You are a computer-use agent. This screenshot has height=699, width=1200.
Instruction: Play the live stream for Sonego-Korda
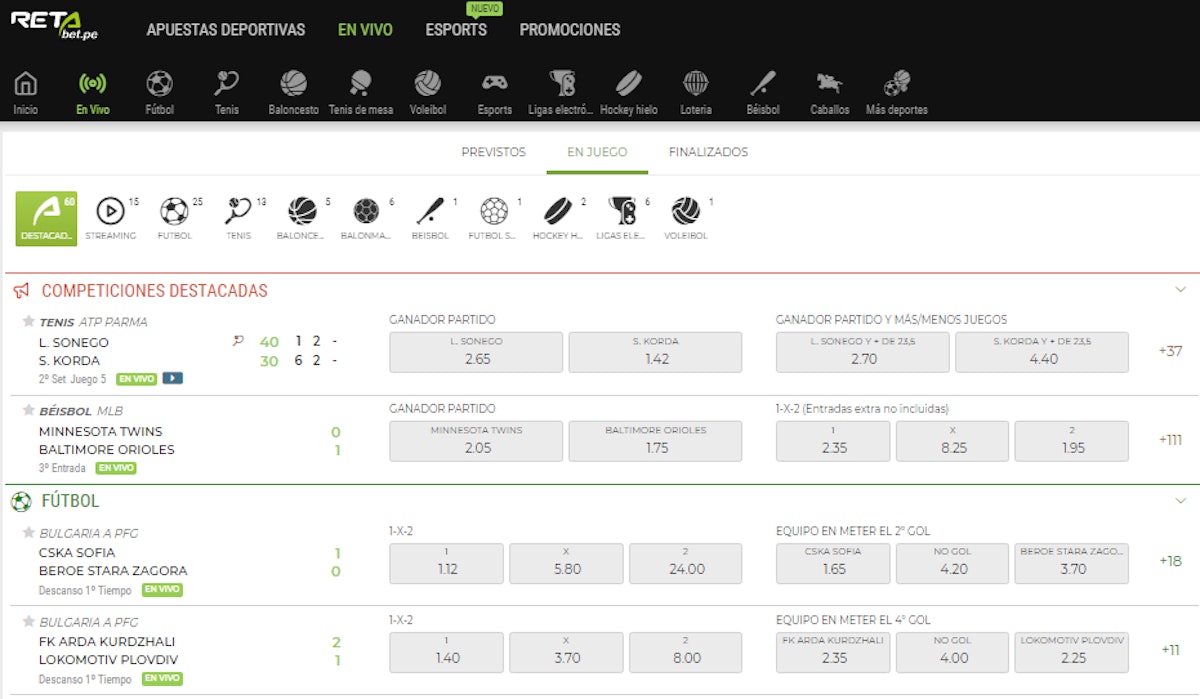tap(173, 379)
